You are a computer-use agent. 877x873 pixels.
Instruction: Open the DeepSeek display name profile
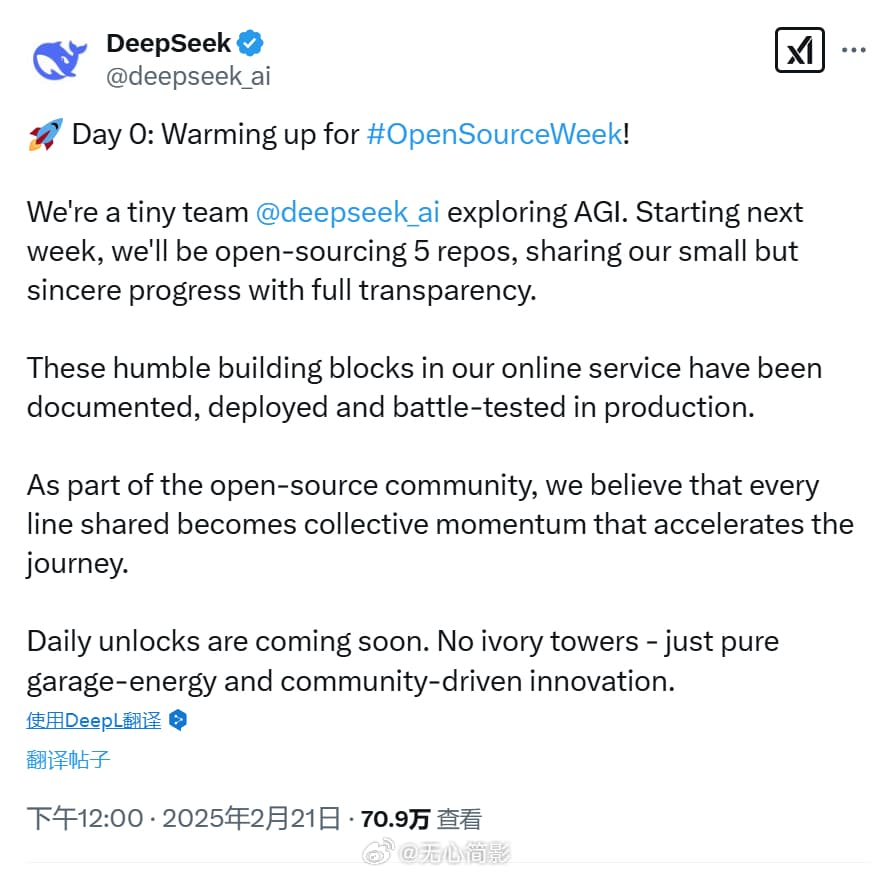pos(168,43)
